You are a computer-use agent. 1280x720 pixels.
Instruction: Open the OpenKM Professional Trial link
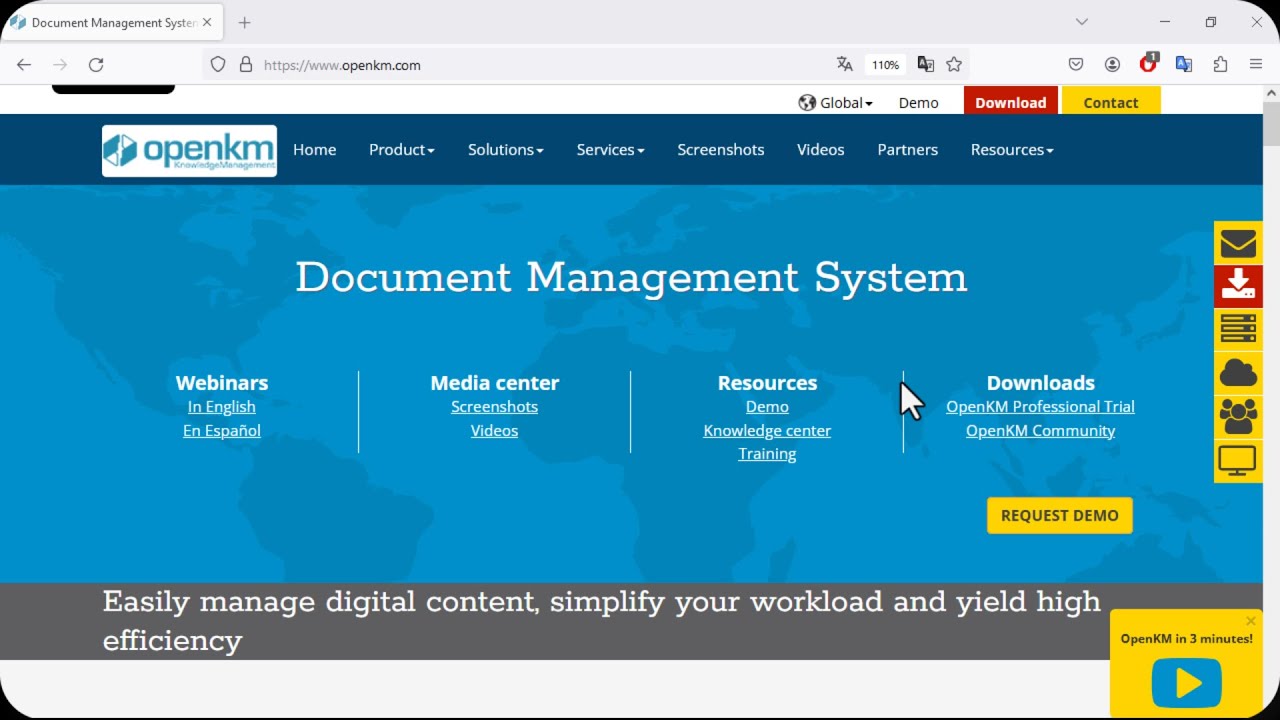tap(1040, 407)
